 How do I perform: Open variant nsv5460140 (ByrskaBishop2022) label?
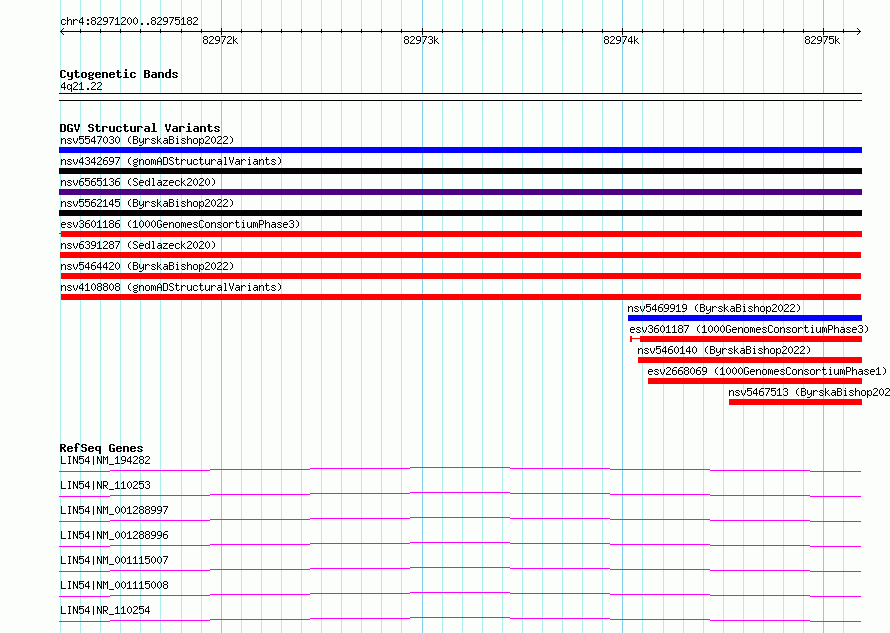coord(724,350)
